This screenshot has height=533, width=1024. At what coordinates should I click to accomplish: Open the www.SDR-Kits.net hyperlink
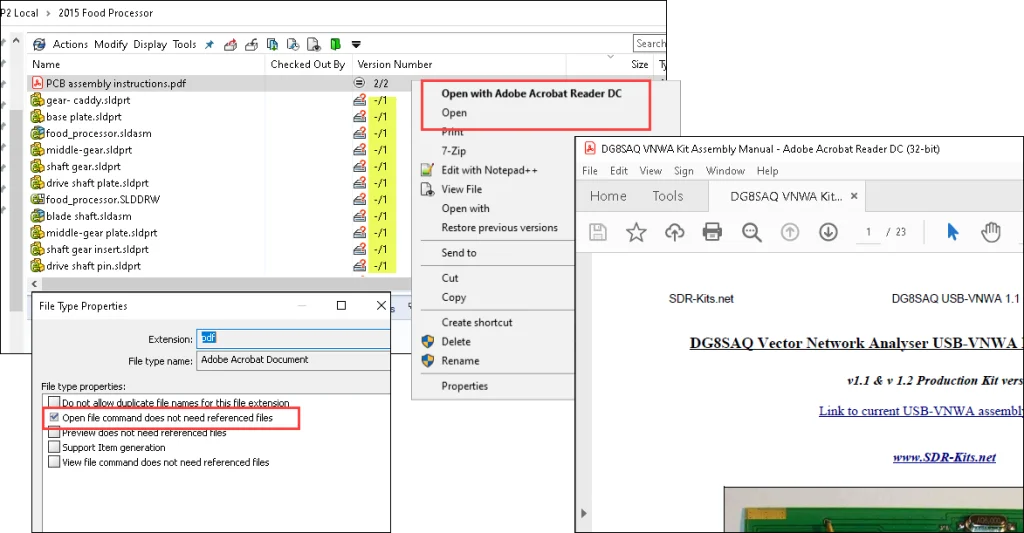click(944, 457)
